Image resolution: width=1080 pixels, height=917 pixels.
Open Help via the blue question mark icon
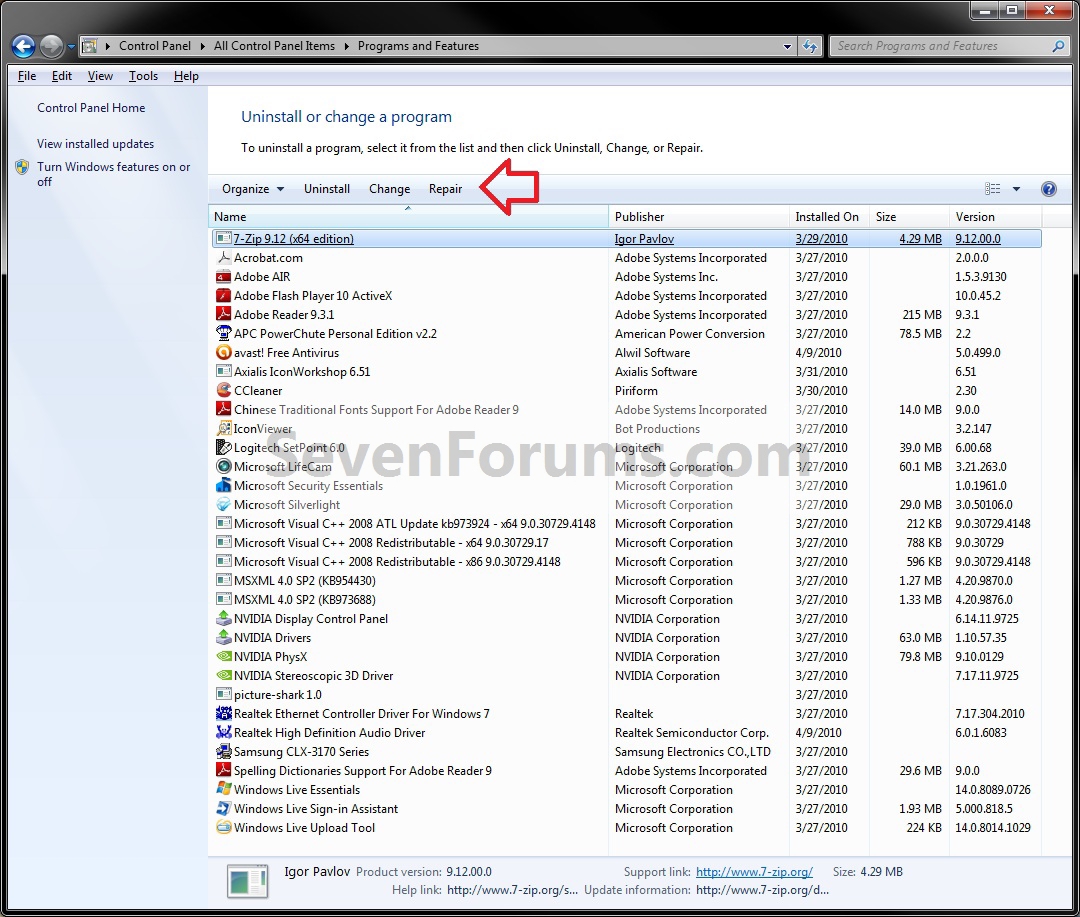coord(1049,188)
